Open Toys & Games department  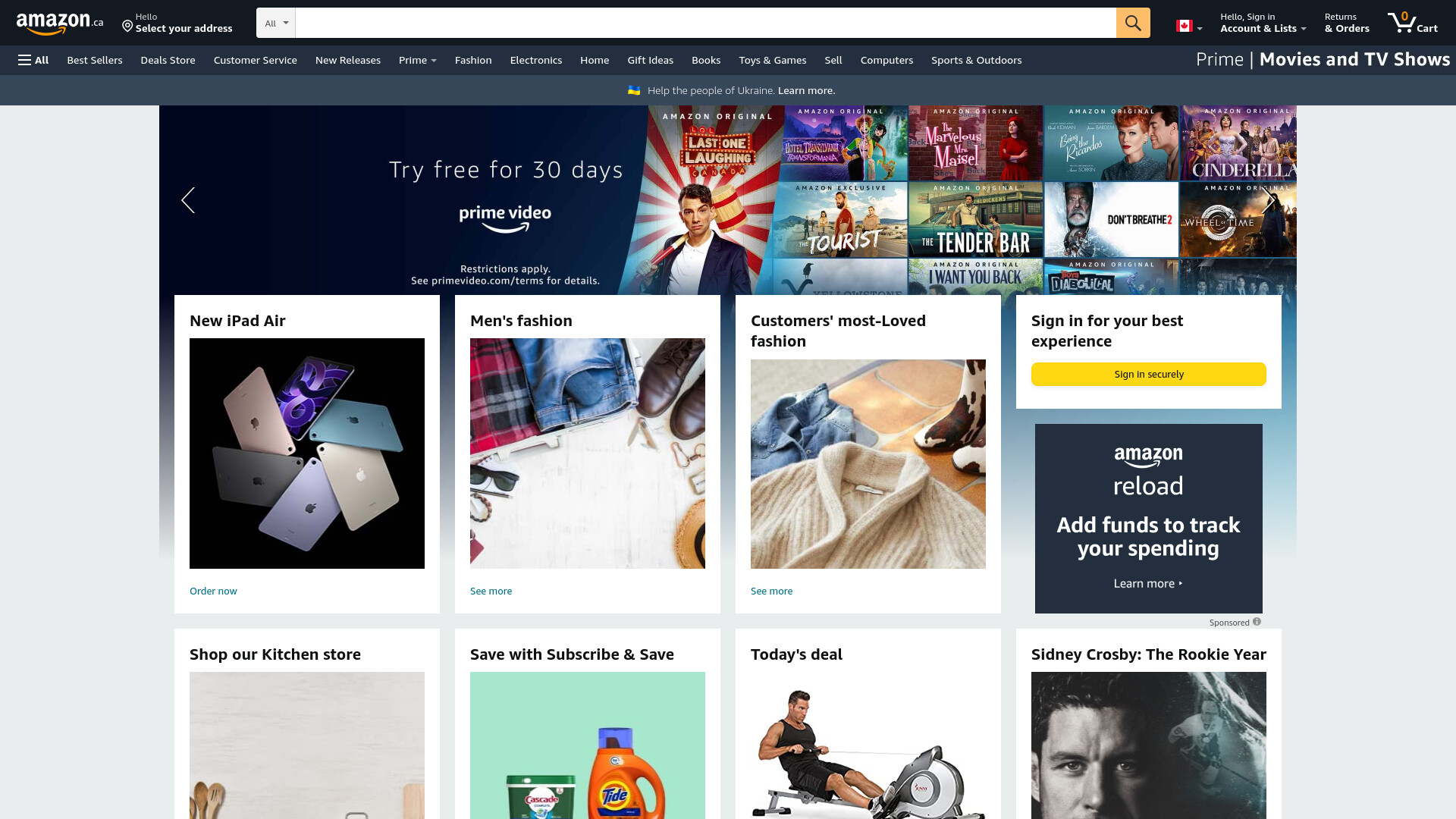(773, 60)
